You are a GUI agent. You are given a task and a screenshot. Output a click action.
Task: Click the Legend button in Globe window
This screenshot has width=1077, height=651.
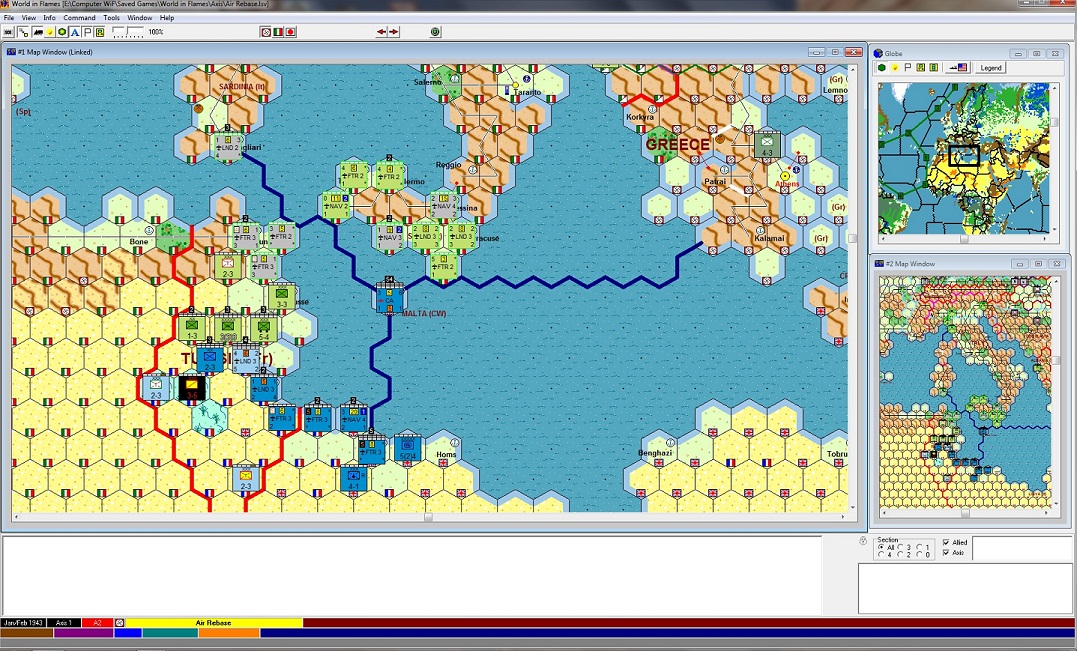(x=990, y=67)
